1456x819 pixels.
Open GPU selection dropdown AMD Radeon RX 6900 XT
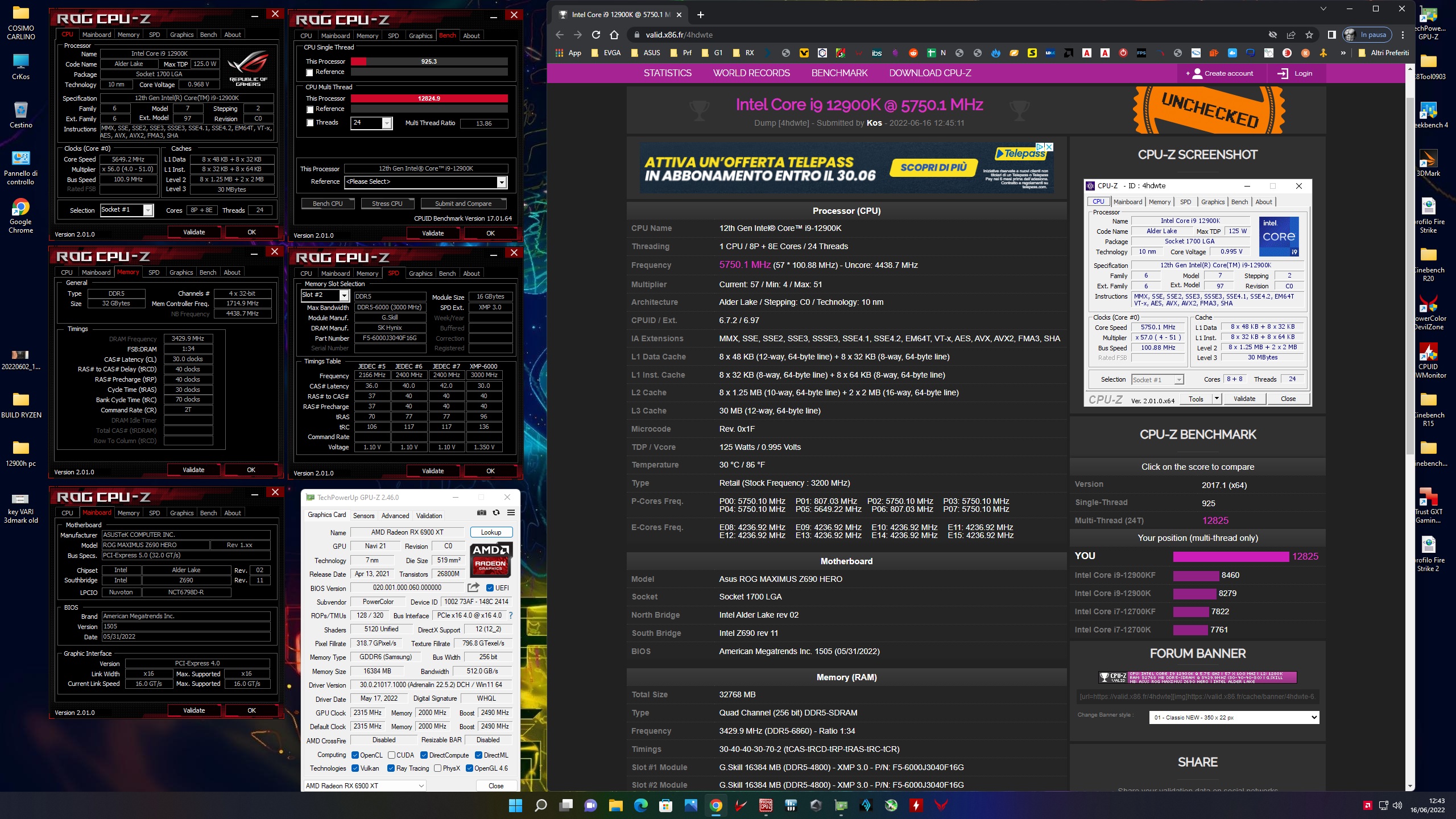click(x=365, y=785)
